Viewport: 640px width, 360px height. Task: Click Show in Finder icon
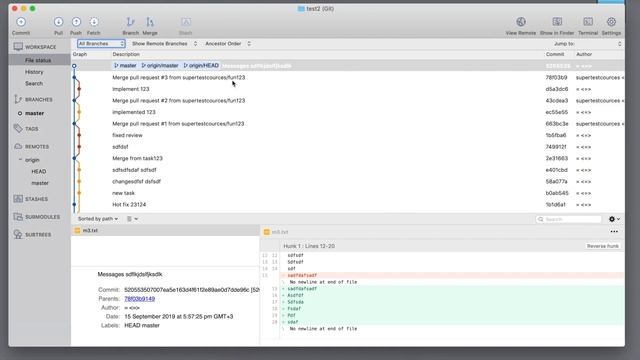[557, 22]
